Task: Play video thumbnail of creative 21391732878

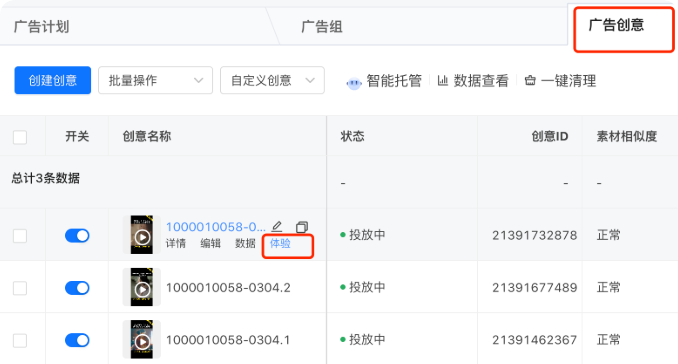Action: pos(142,235)
